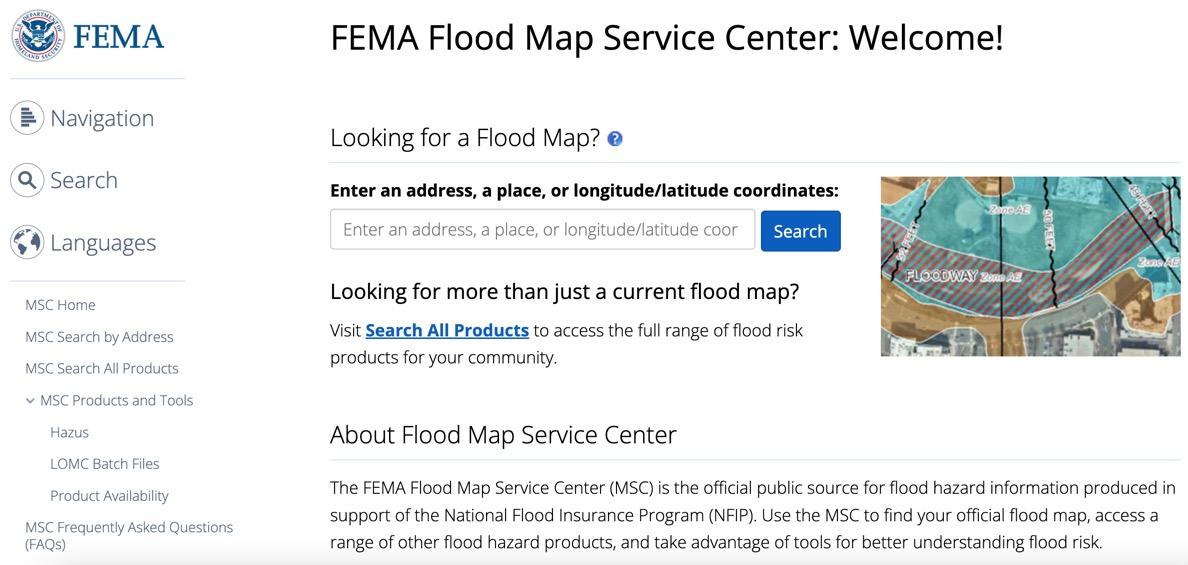Viewport: 1188px width, 565px height.
Task: Click the Search magnifier icon in sidebar
Action: click(x=27, y=180)
